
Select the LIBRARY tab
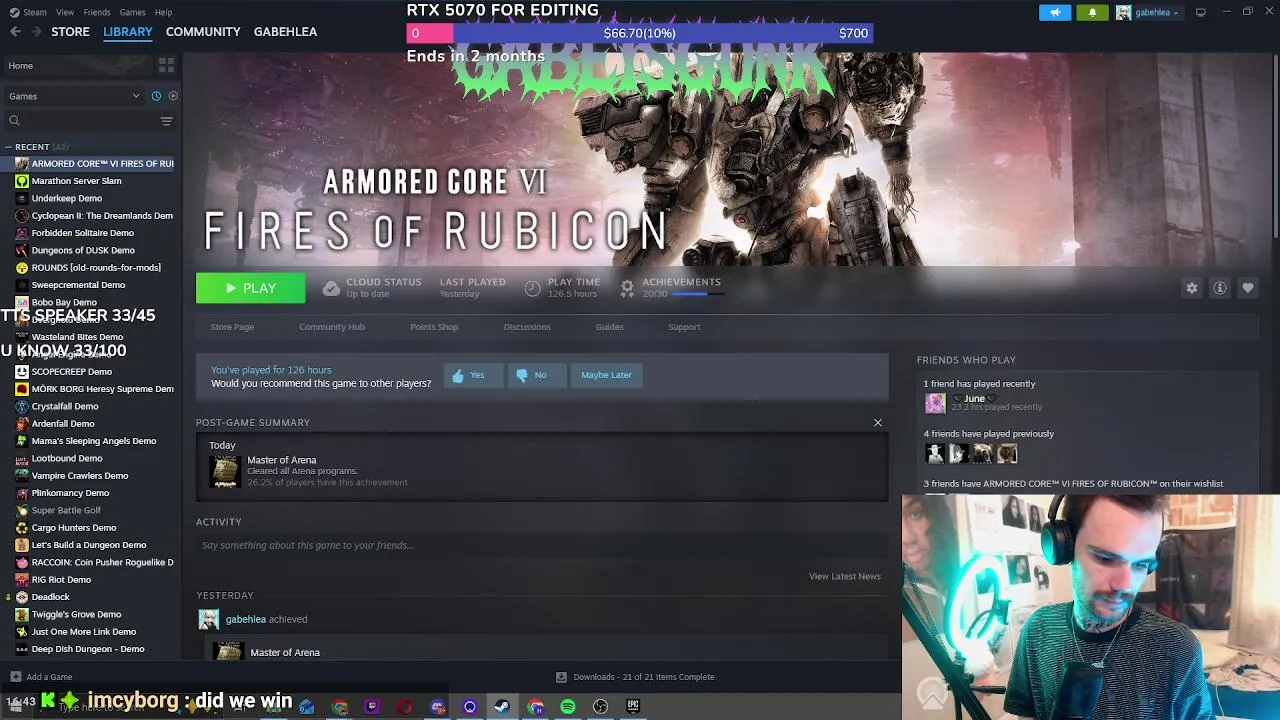128,32
